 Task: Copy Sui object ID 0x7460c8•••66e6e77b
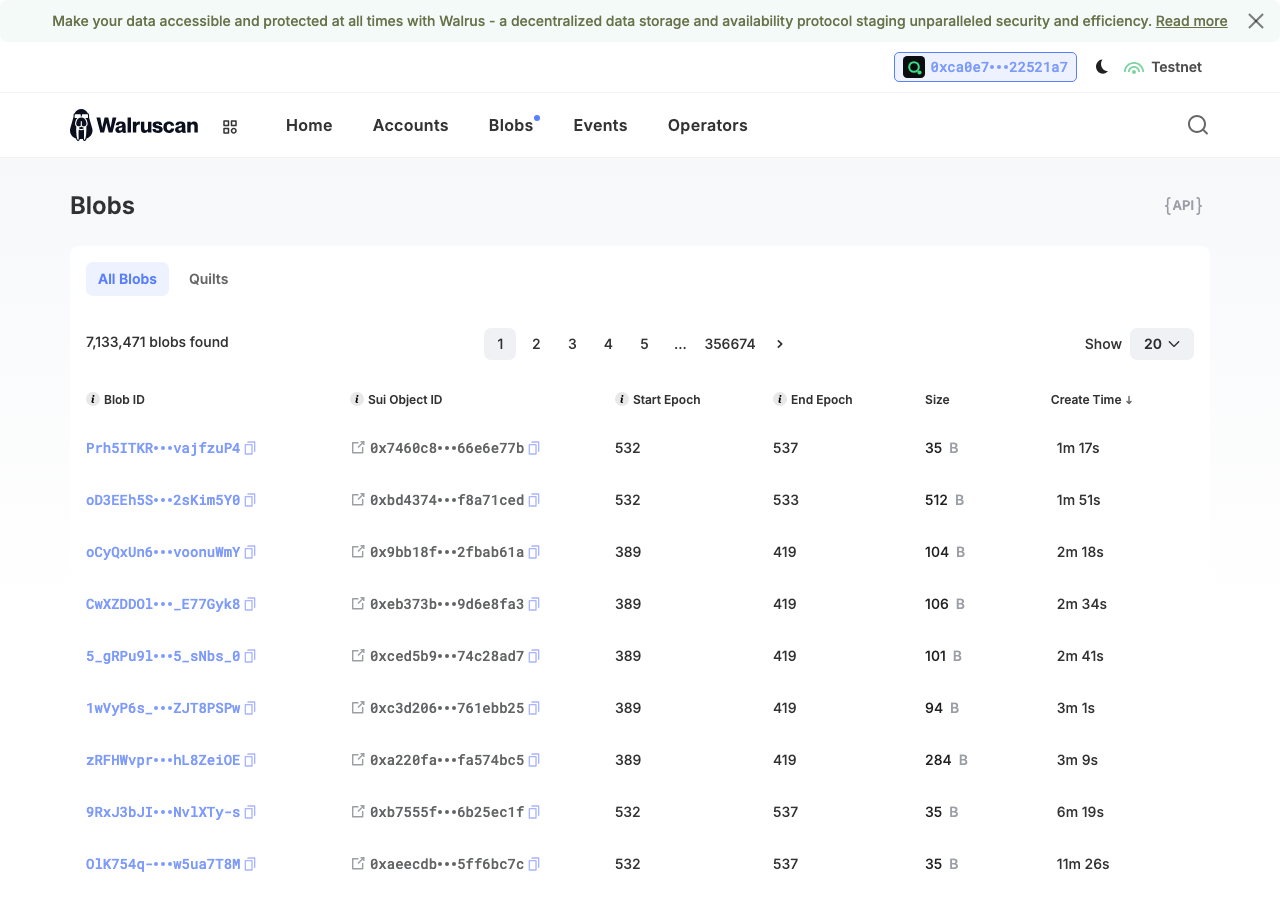534,448
